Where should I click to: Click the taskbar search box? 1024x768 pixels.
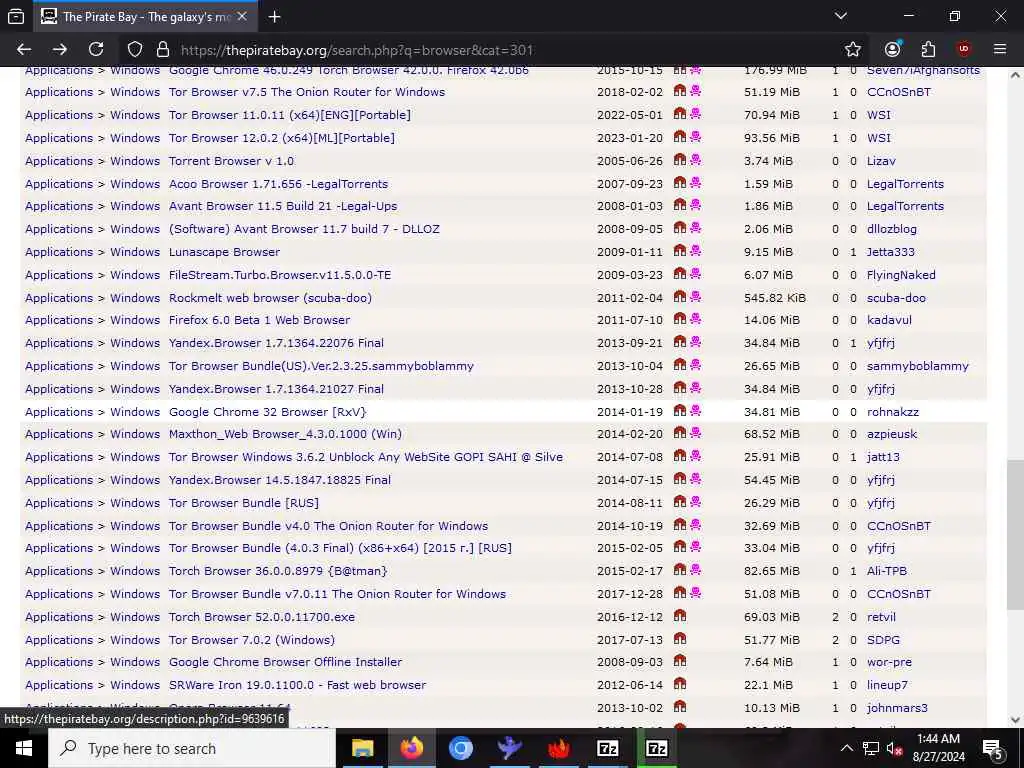click(191, 748)
